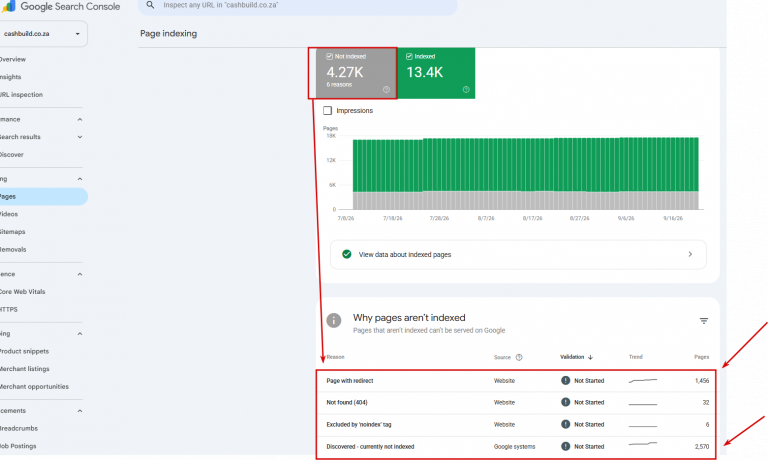Open Job Postings report
This screenshot has width=768, height=460.
click(18, 446)
